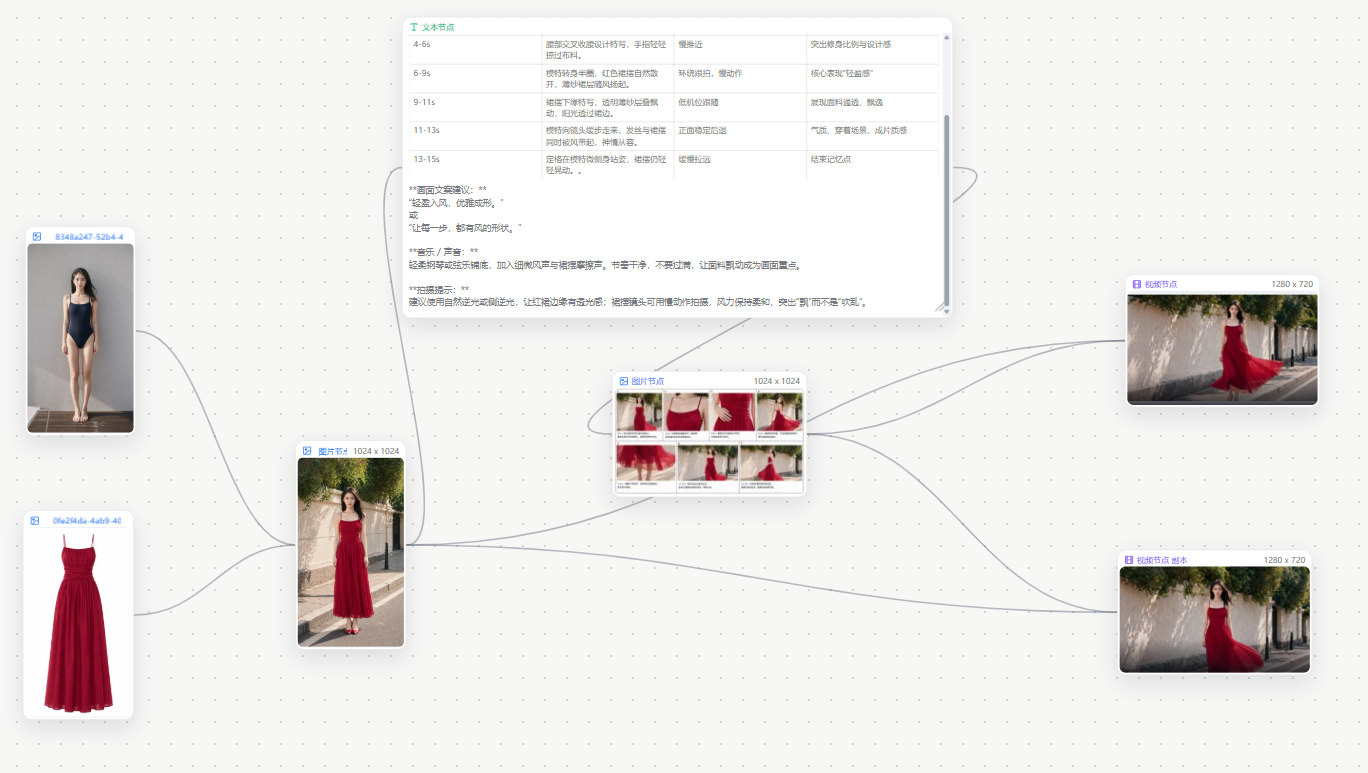The width and height of the screenshot is (1368, 773).
Task: Open the upper 视频节点 video preview
Action: (1222, 349)
